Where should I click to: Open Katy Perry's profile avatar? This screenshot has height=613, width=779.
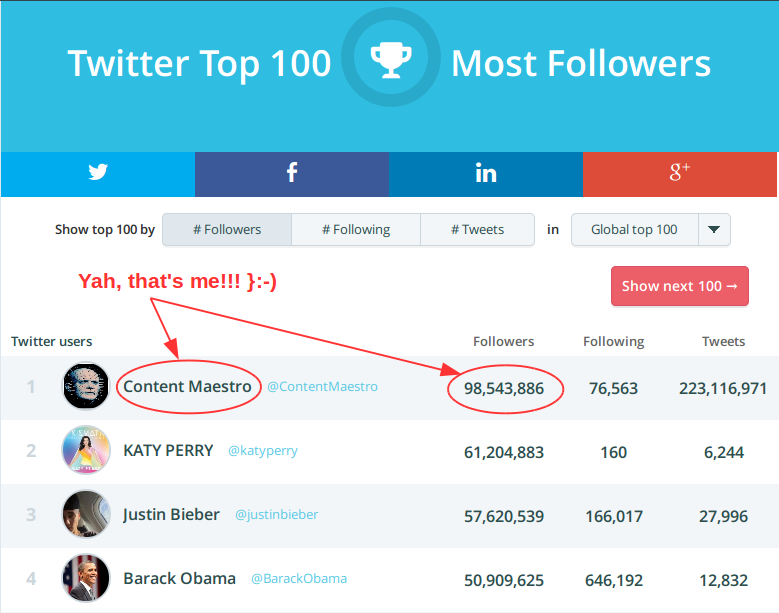tap(86, 451)
